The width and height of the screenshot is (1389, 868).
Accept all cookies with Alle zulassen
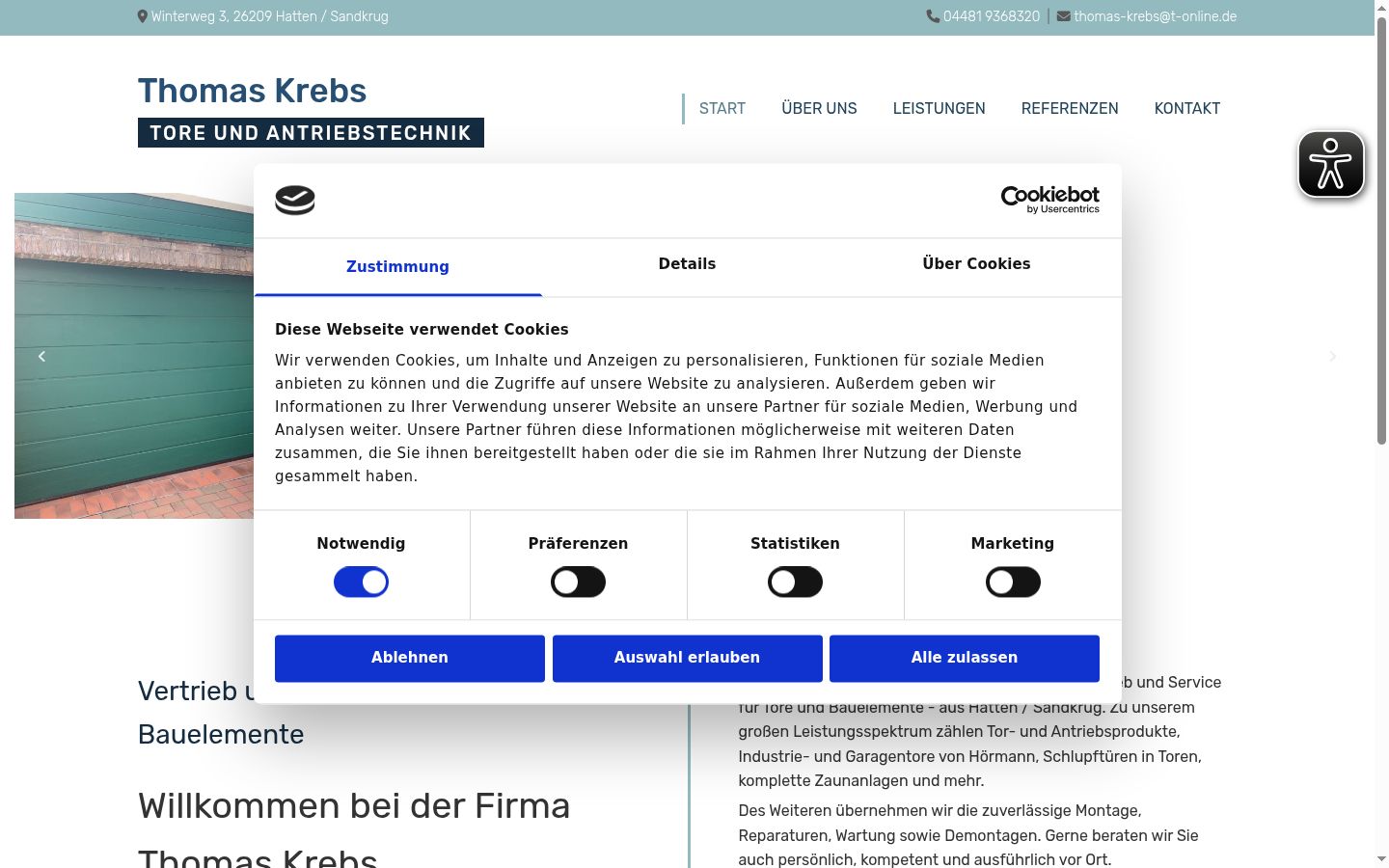(965, 658)
